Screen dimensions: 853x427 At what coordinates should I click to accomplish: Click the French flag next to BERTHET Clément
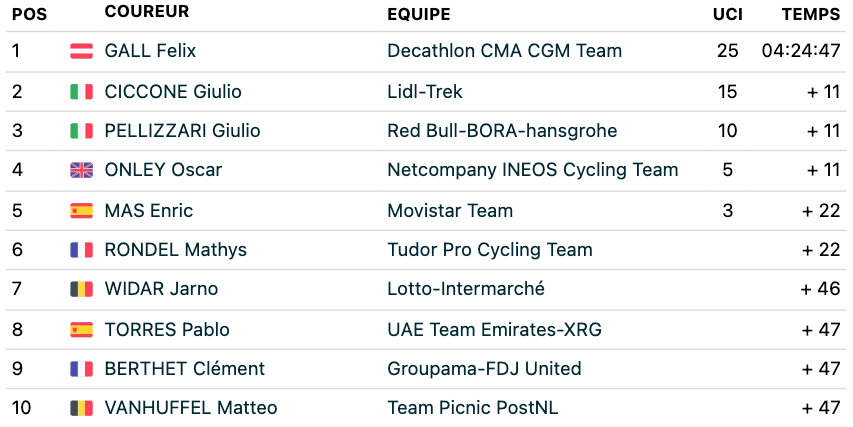tap(82, 369)
